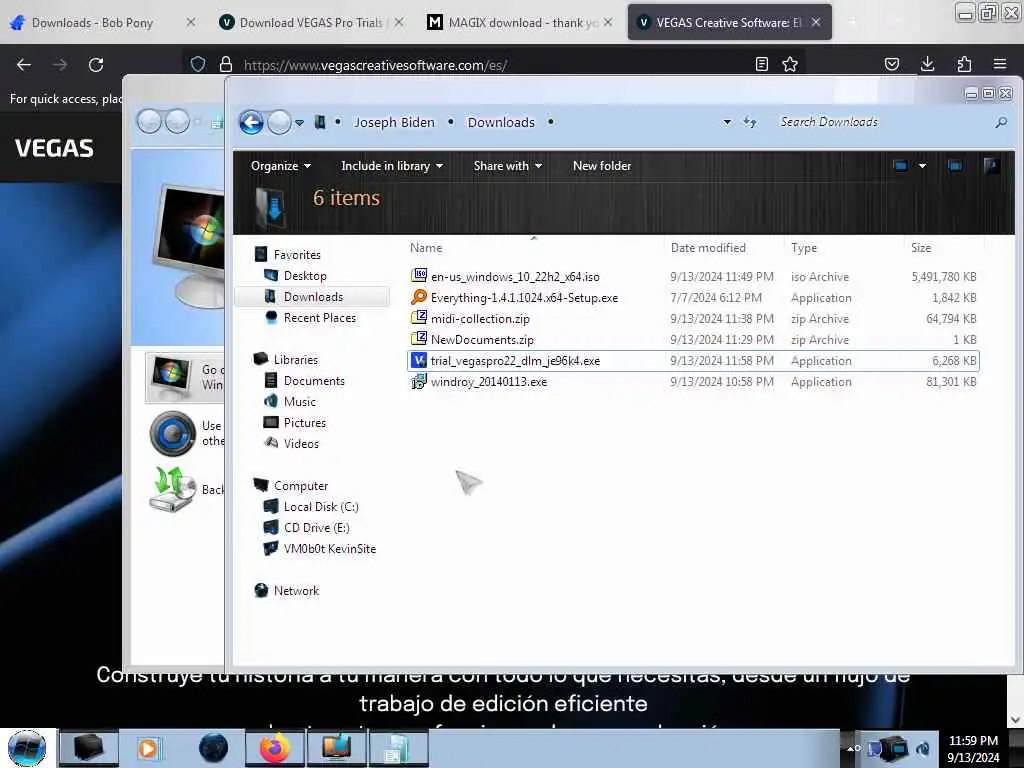Screen dimensions: 1024x768
Task: Open Videos library
Action: click(301, 443)
